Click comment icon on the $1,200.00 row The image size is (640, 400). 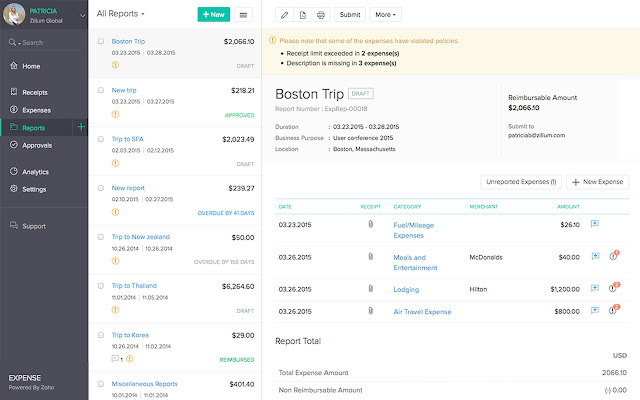coord(595,288)
